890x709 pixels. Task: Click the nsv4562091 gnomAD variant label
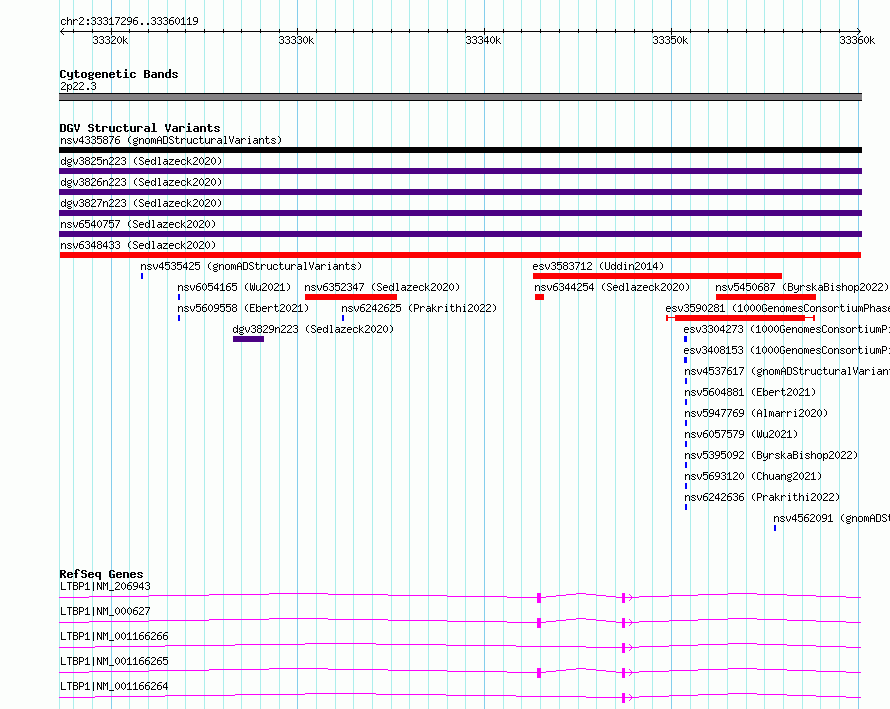tap(831, 518)
